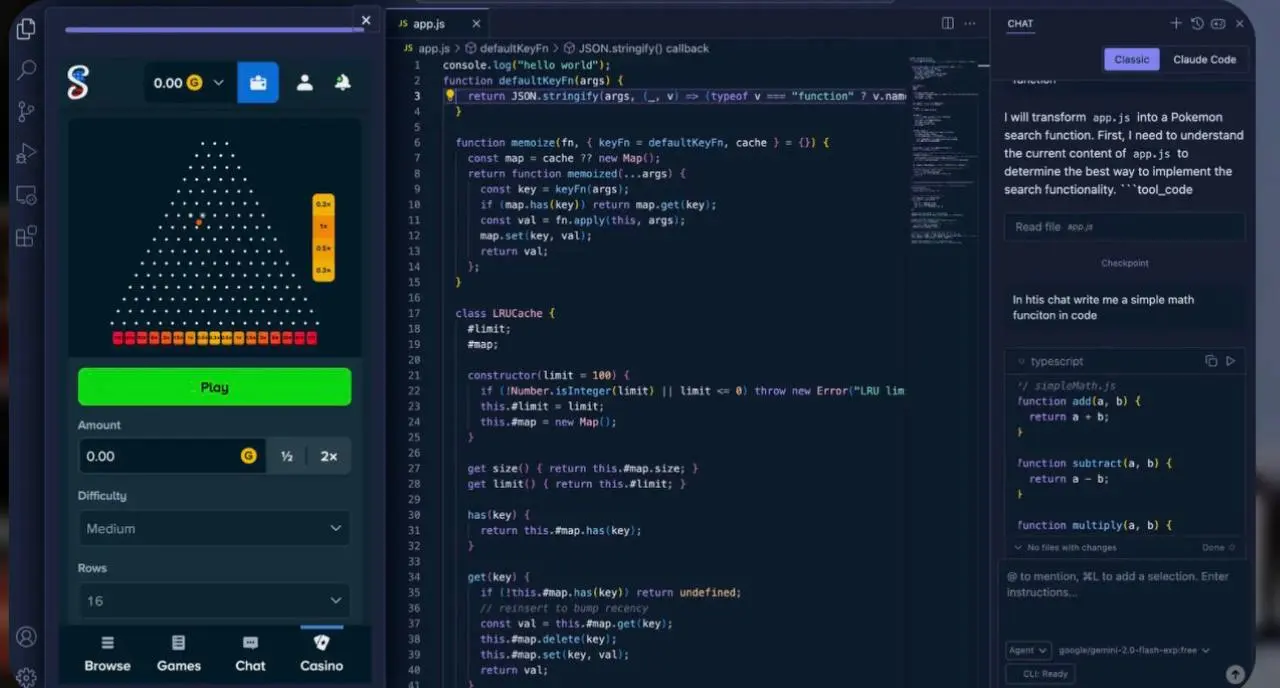Open the google/gemini-2.0-flash-exp model selector
The height and width of the screenshot is (688, 1280).
[x=1134, y=650]
